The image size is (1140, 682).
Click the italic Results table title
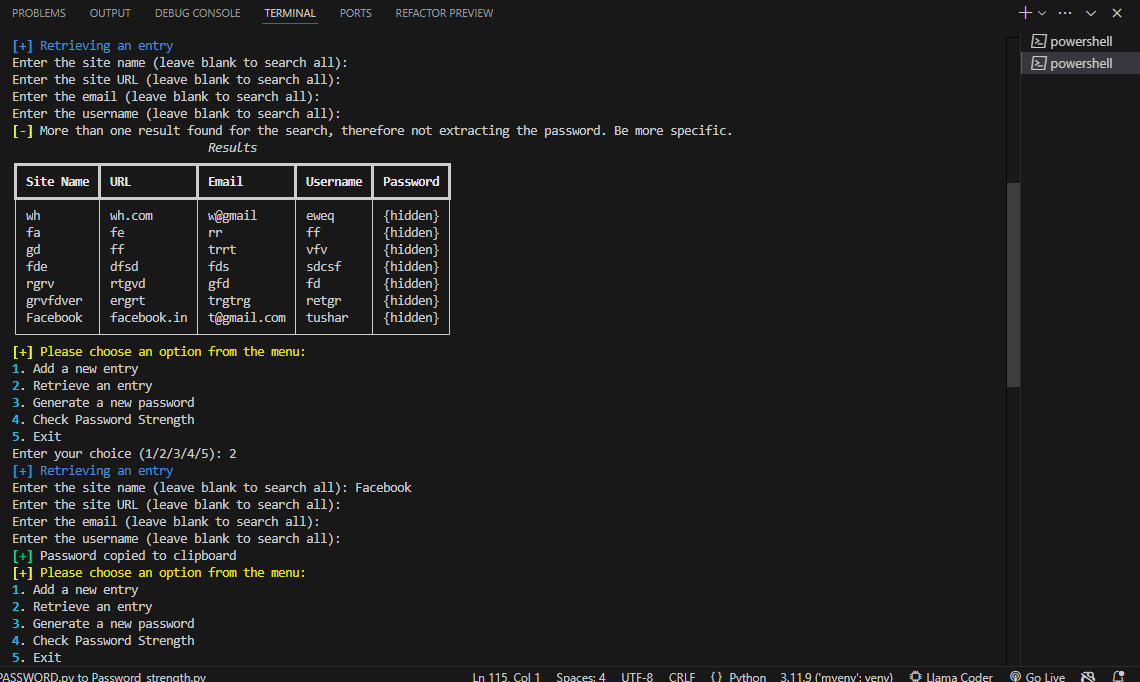pyautogui.click(x=232, y=148)
